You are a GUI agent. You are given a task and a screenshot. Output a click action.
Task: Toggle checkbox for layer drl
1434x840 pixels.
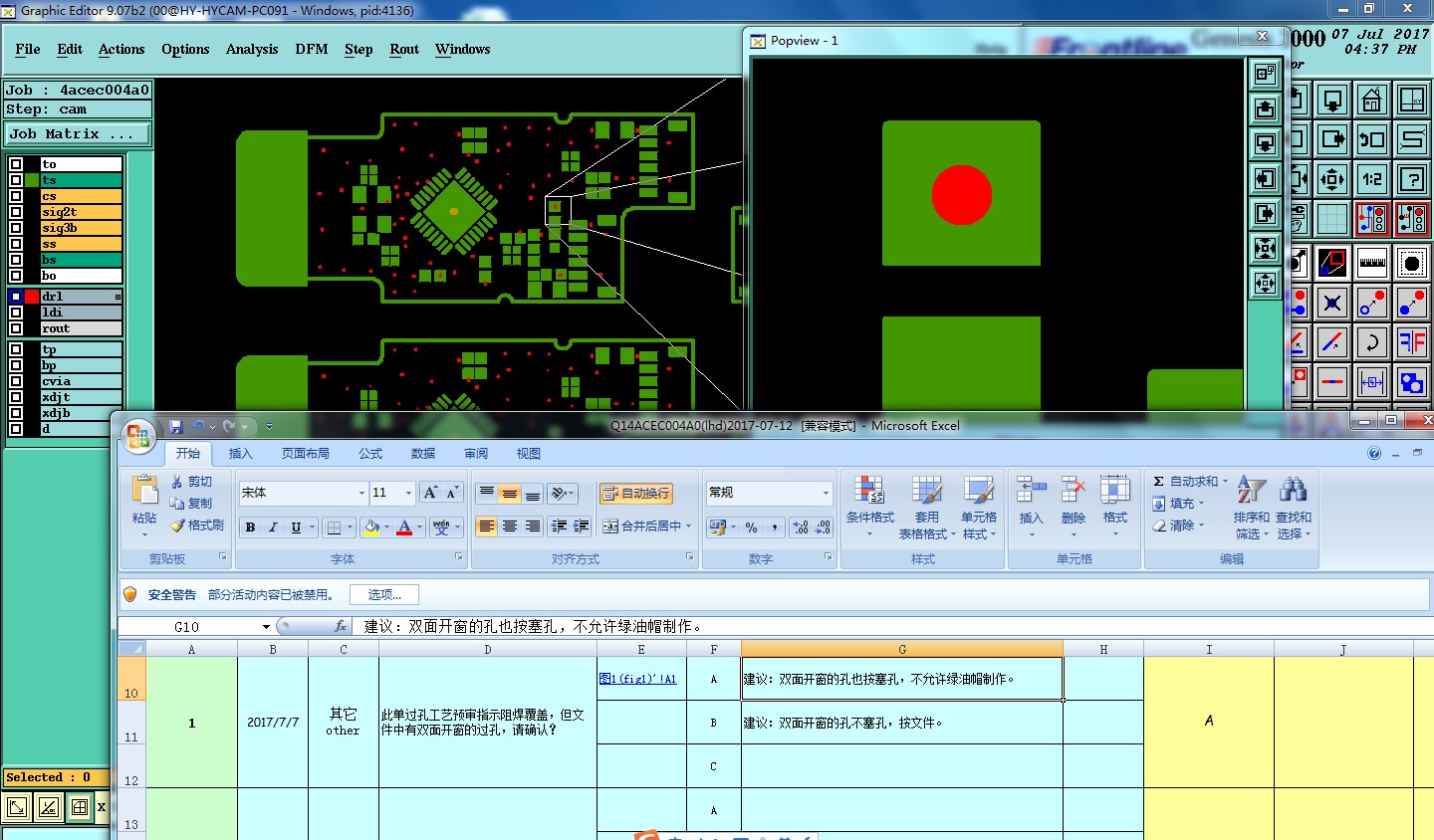tap(16, 297)
